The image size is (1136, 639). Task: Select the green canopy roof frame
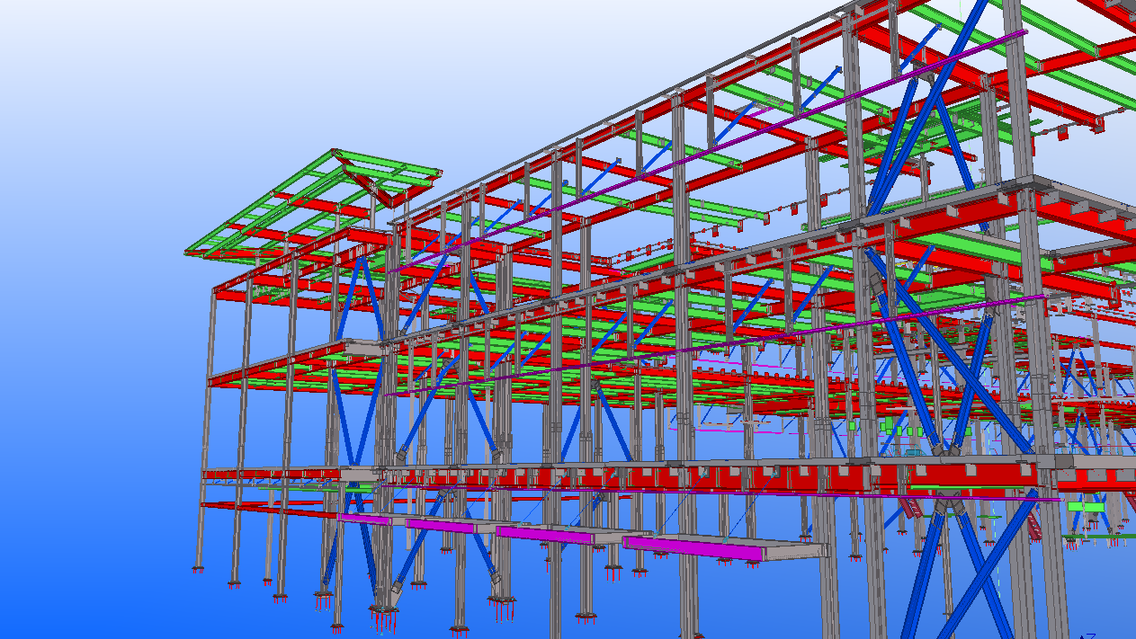(312, 203)
